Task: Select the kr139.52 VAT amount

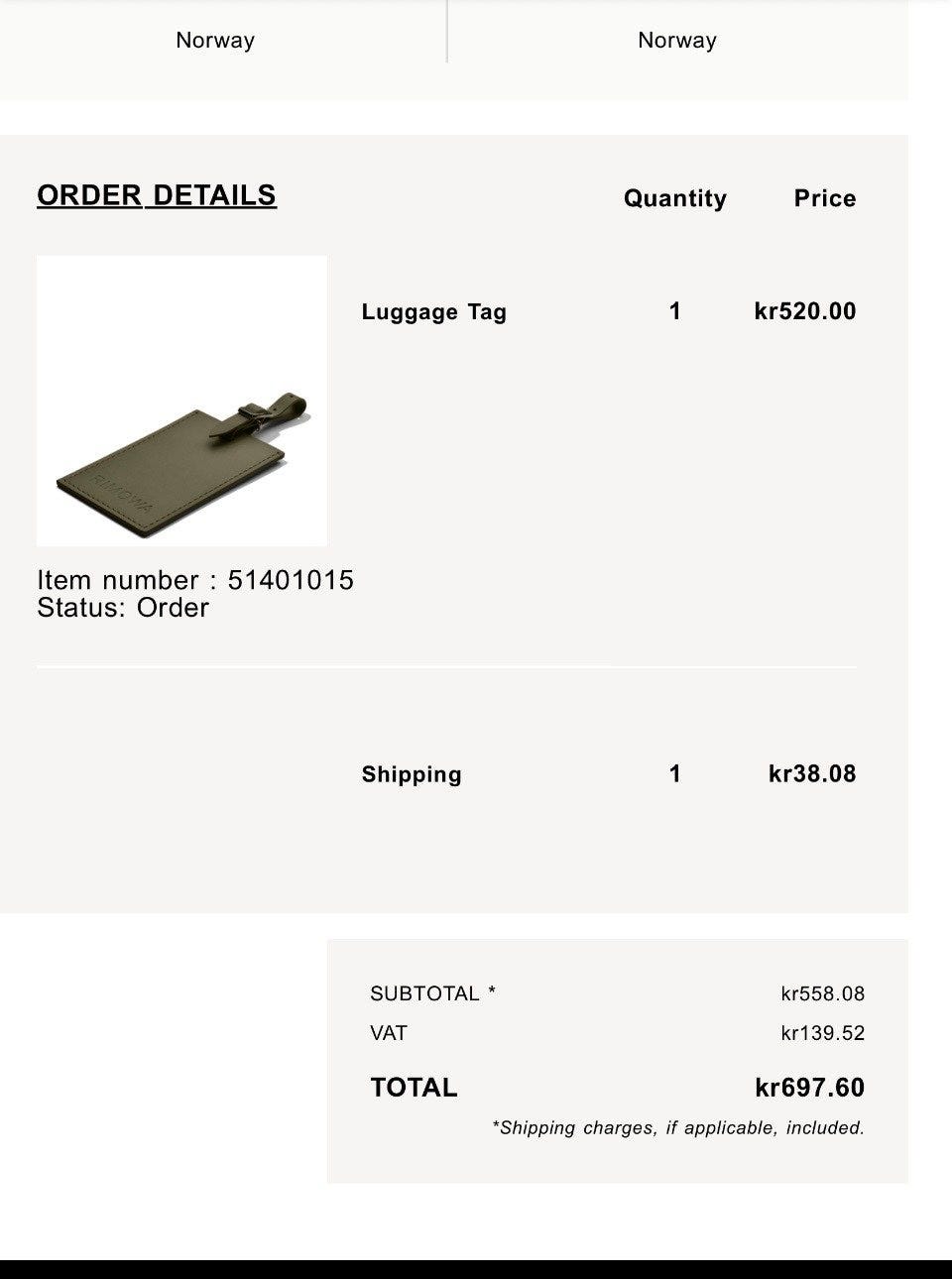Action: click(822, 1033)
